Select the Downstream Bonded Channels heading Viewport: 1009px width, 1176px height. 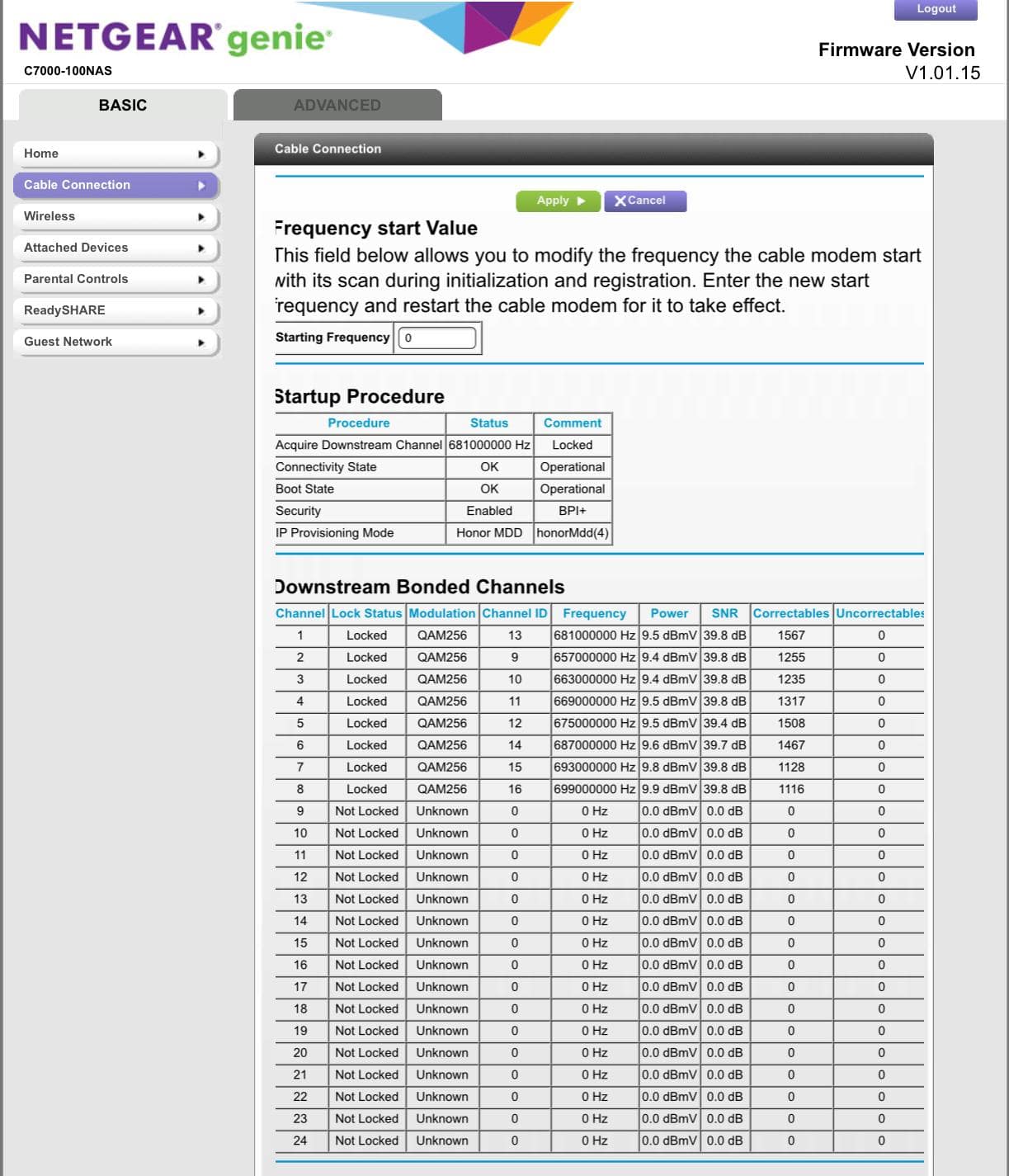click(x=418, y=587)
